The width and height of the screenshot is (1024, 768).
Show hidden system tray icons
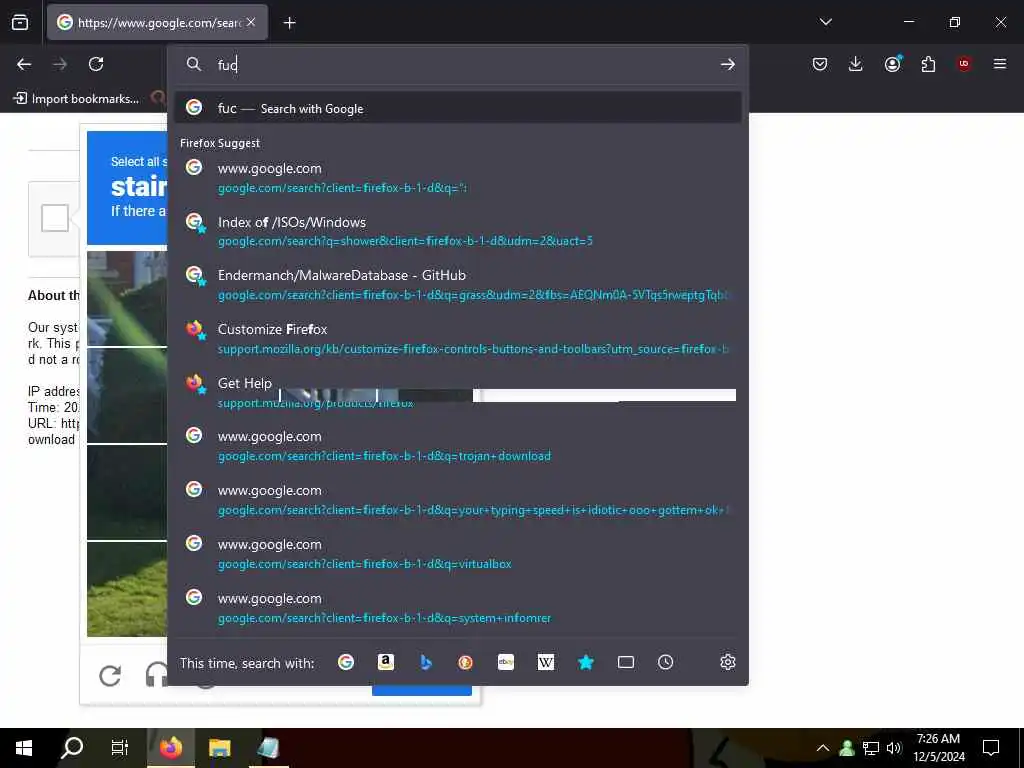(x=823, y=748)
